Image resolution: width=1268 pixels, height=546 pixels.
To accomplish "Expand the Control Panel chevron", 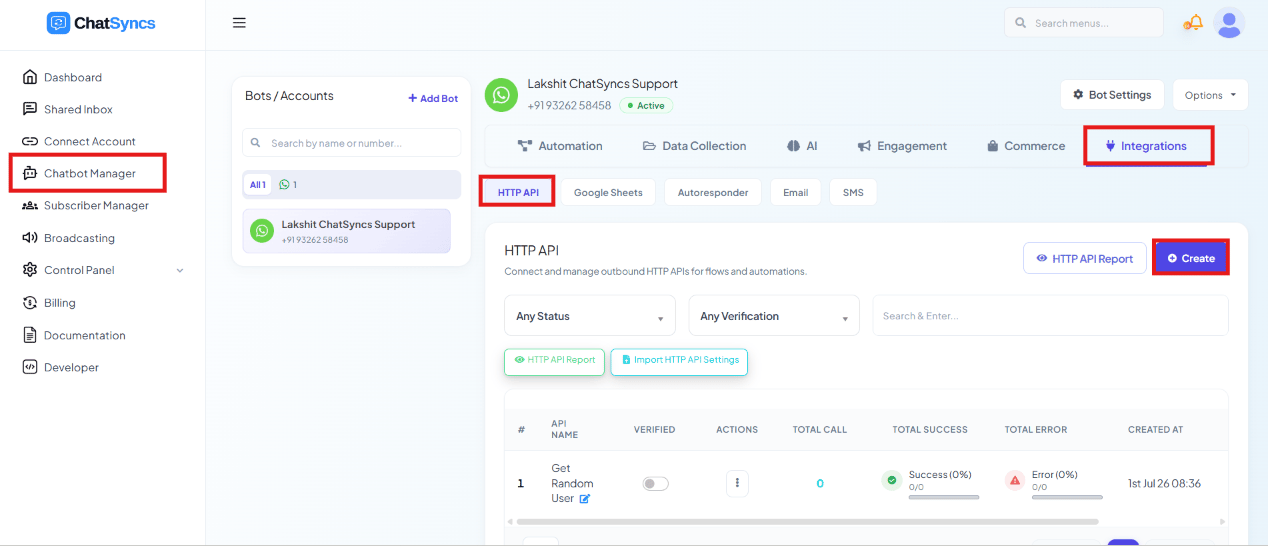I will pos(180,270).
